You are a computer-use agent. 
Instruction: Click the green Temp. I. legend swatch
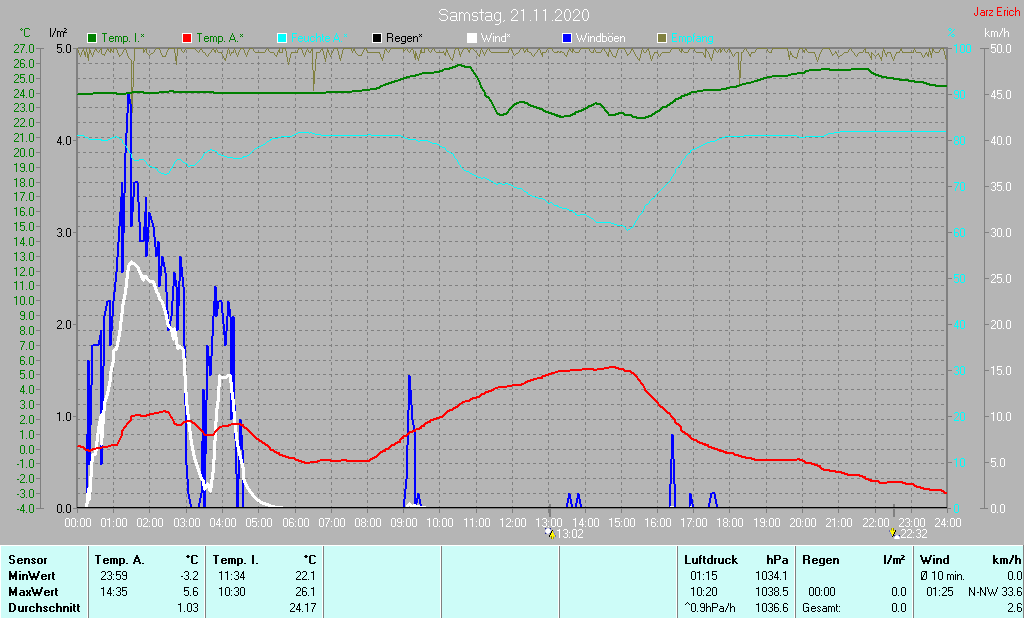(93, 38)
